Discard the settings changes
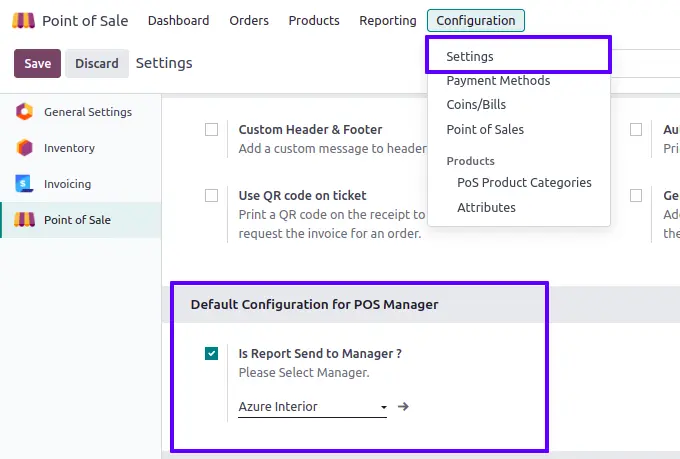 click(x=96, y=63)
